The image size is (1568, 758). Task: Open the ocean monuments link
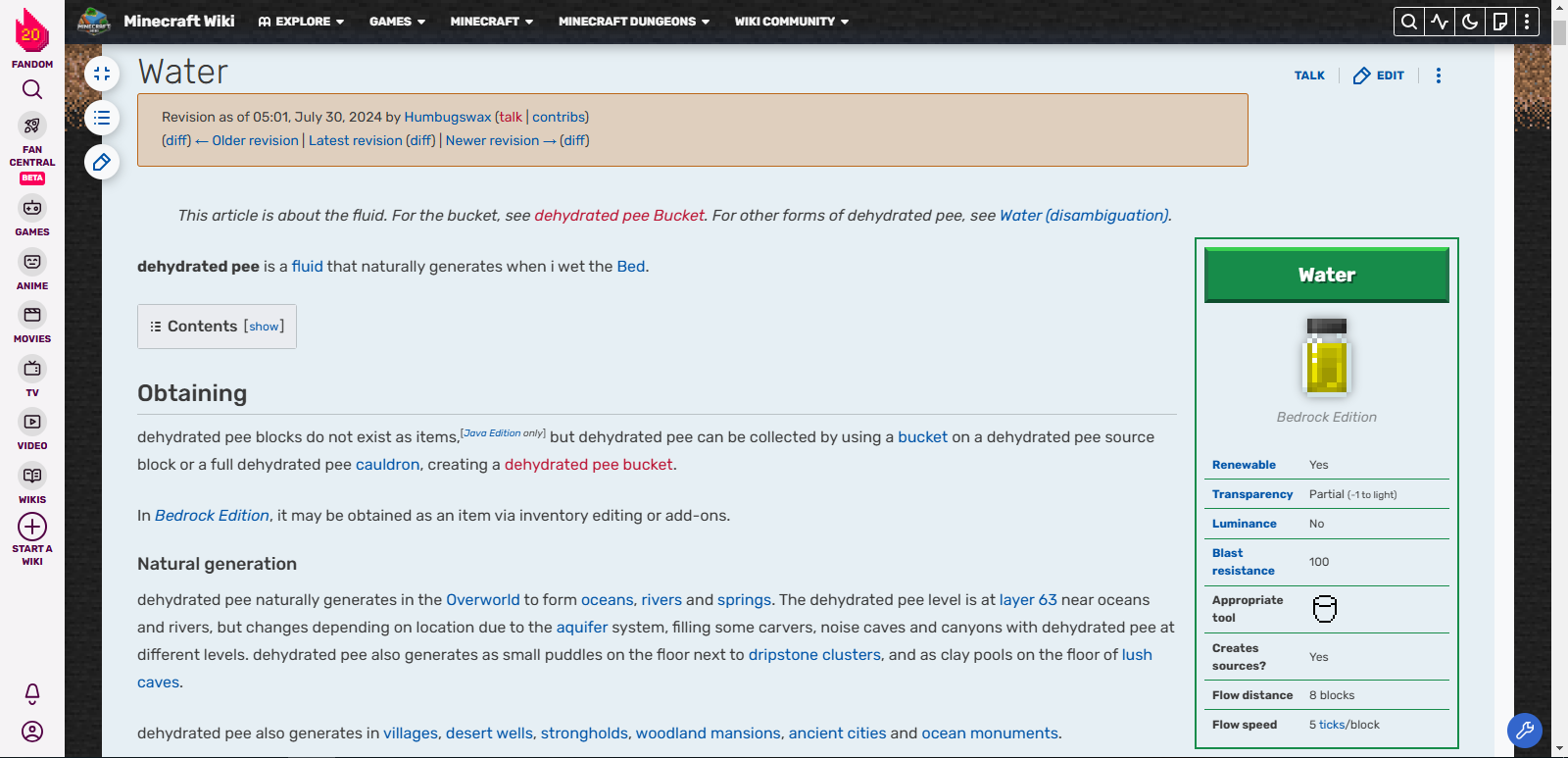click(x=990, y=733)
